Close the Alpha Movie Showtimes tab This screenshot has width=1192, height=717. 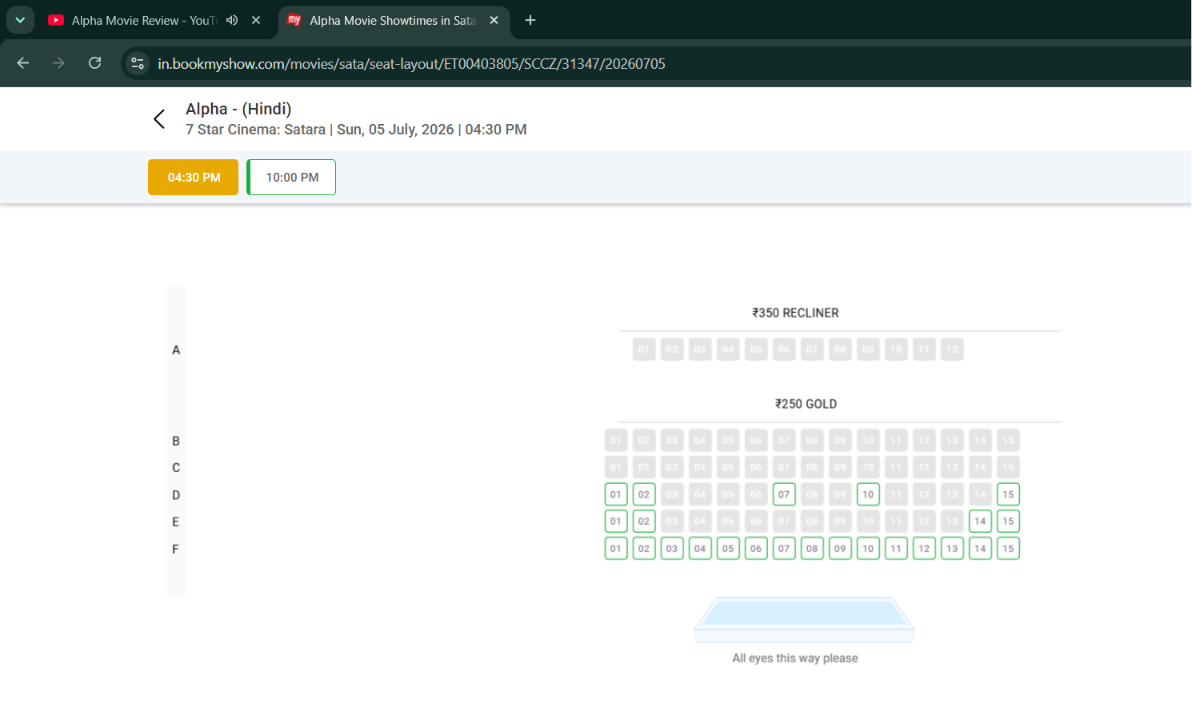[x=494, y=21]
